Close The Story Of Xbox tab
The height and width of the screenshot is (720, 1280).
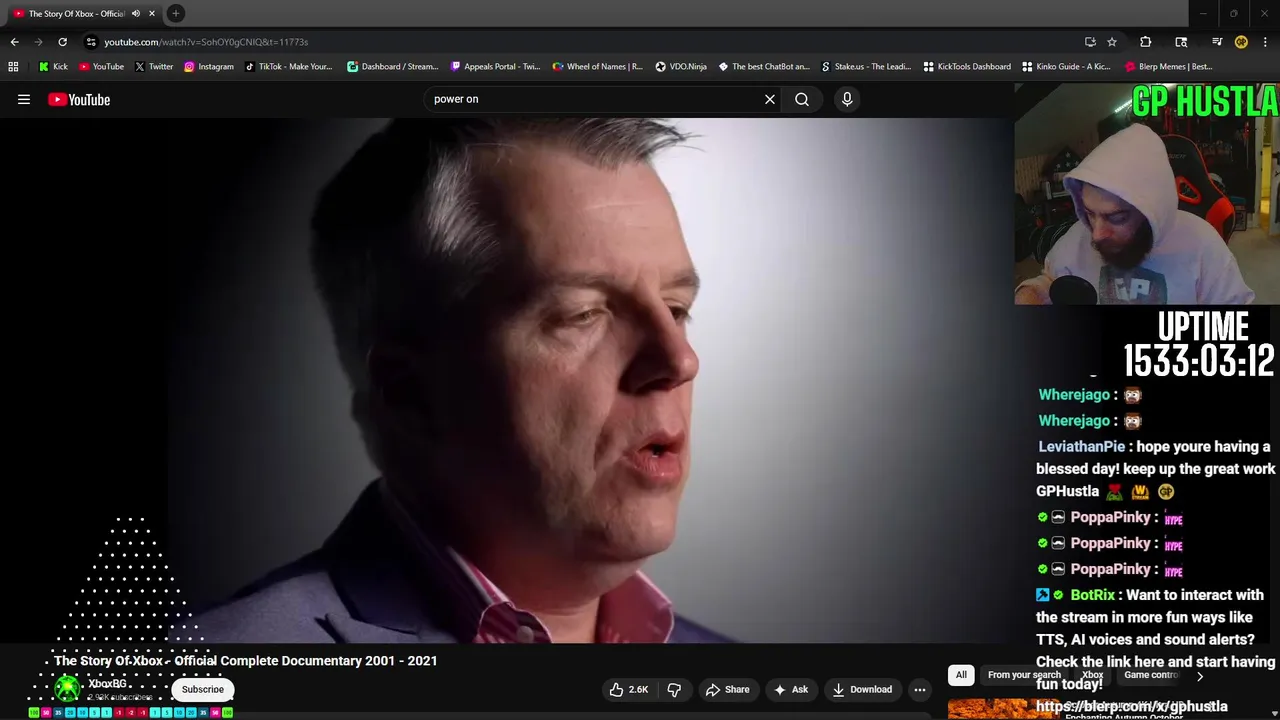point(152,13)
